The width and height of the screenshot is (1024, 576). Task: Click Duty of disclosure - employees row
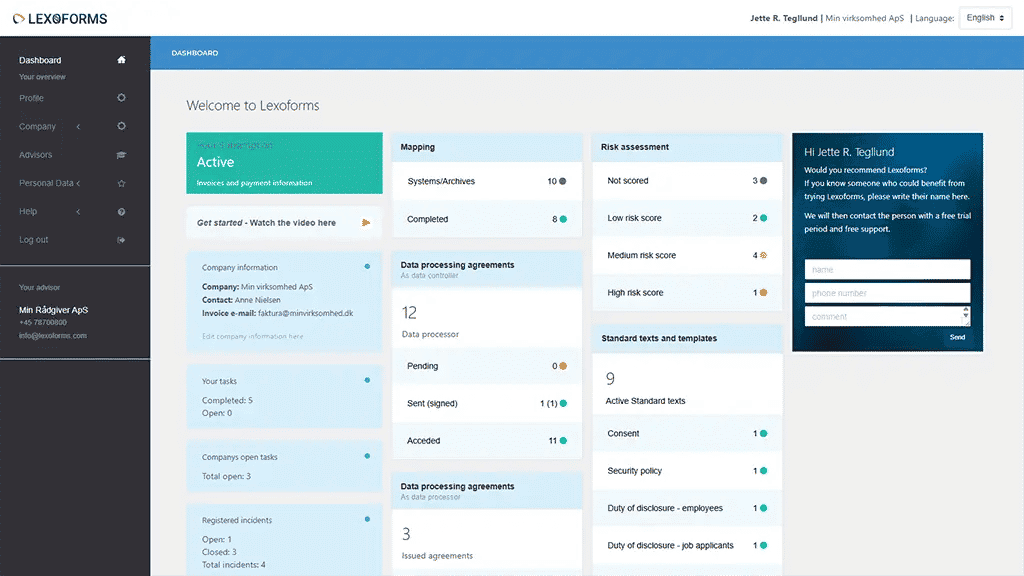[x=687, y=508]
